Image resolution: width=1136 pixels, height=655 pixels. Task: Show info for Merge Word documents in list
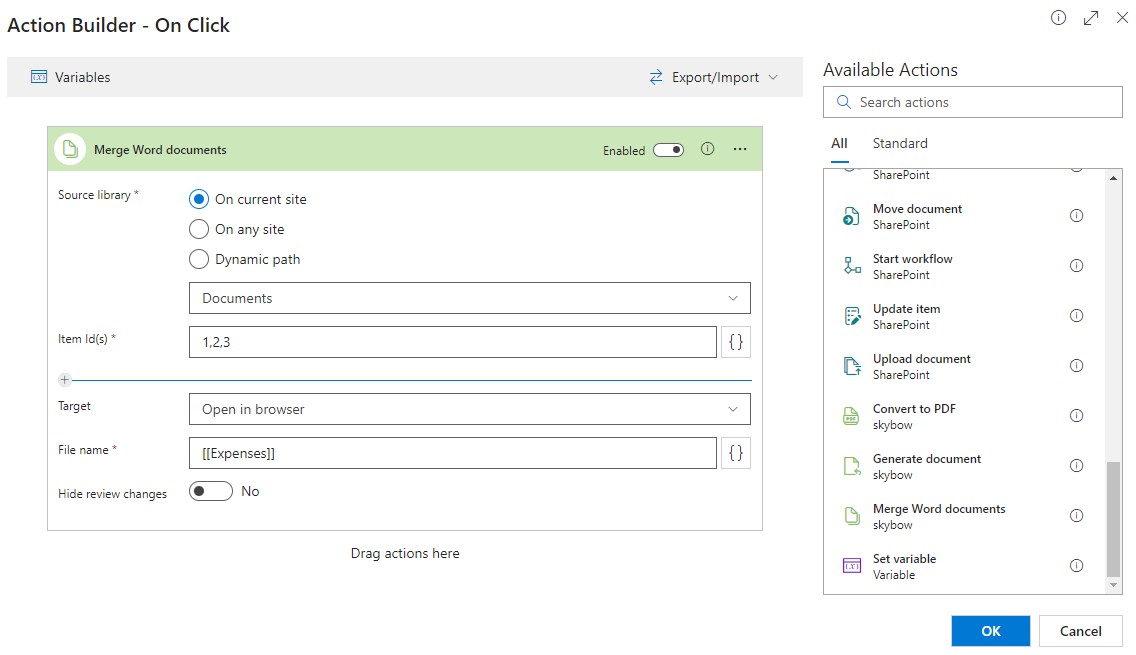(1077, 515)
